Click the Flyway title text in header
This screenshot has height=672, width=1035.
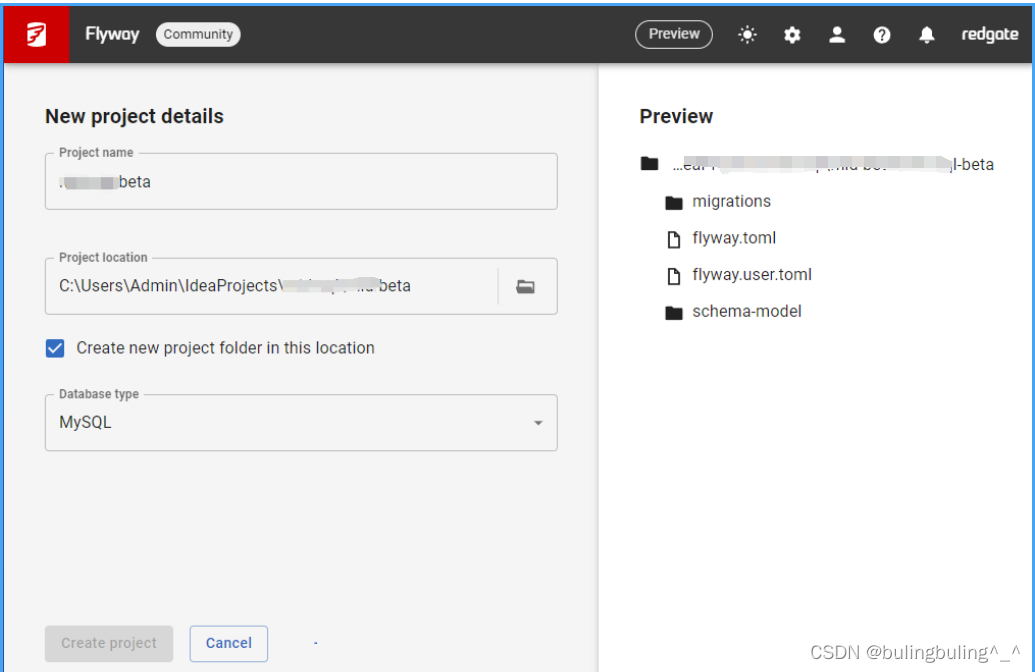point(112,34)
